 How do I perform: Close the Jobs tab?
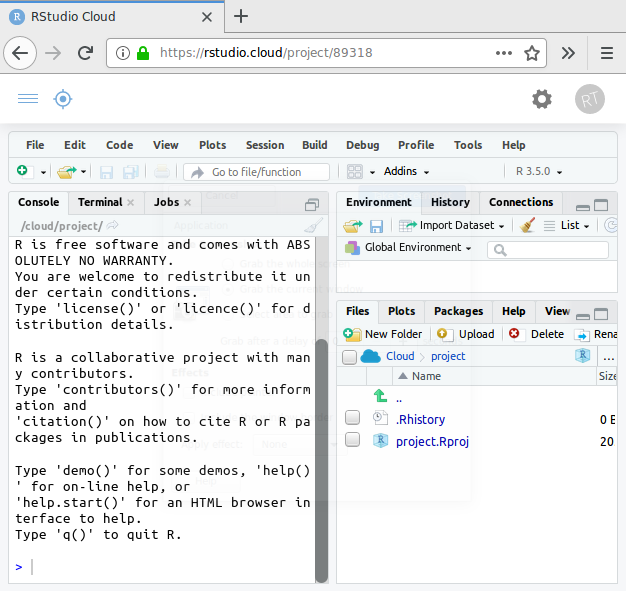point(187,202)
